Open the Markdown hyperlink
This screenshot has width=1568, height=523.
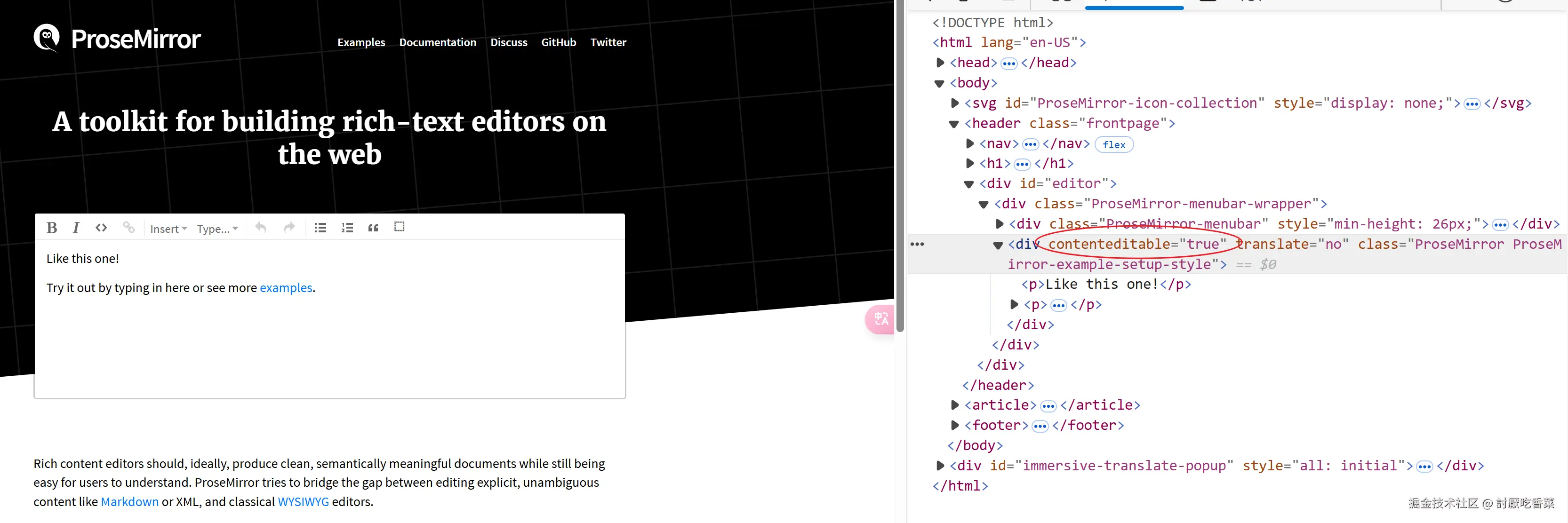(130, 502)
